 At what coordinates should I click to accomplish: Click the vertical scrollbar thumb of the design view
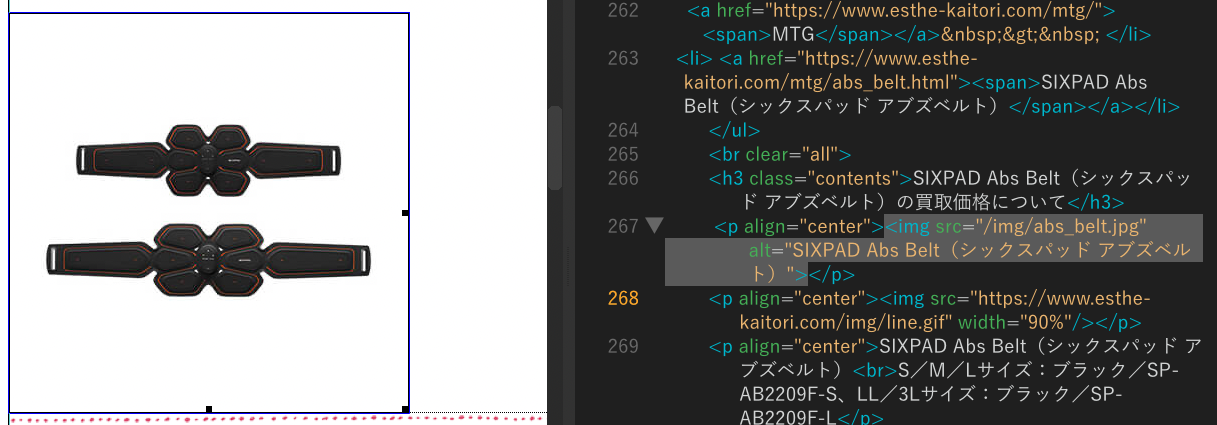point(555,140)
